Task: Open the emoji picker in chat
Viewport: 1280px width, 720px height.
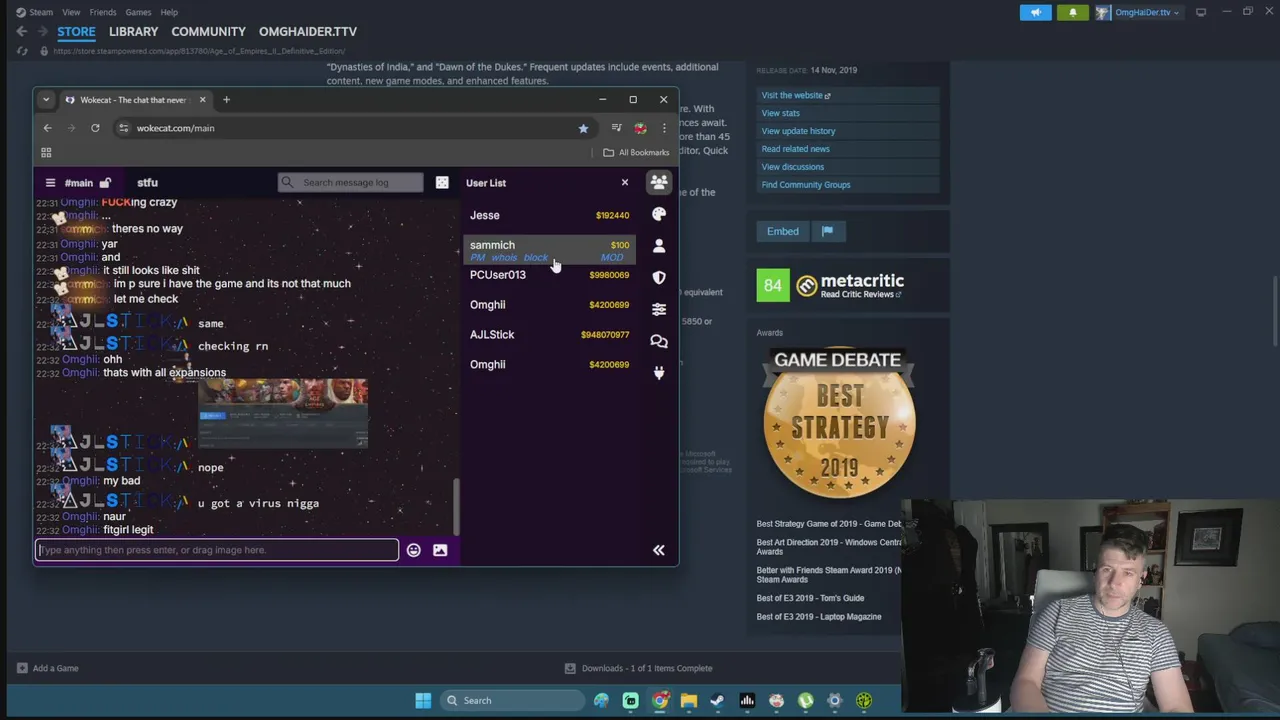Action: 414,550
